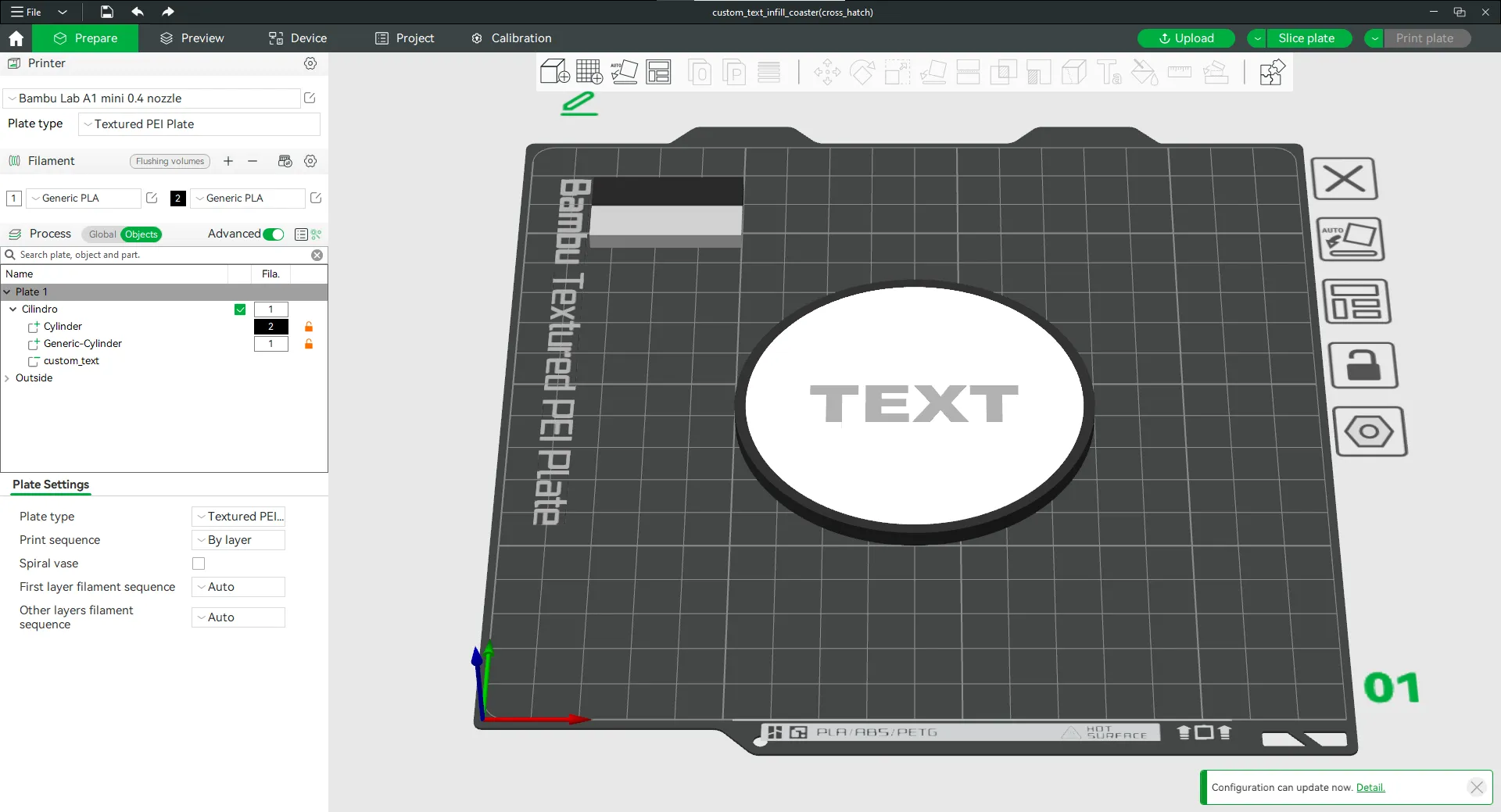The width and height of the screenshot is (1501, 812).
Task: Open Print sequence dropdown
Action: [x=238, y=540]
